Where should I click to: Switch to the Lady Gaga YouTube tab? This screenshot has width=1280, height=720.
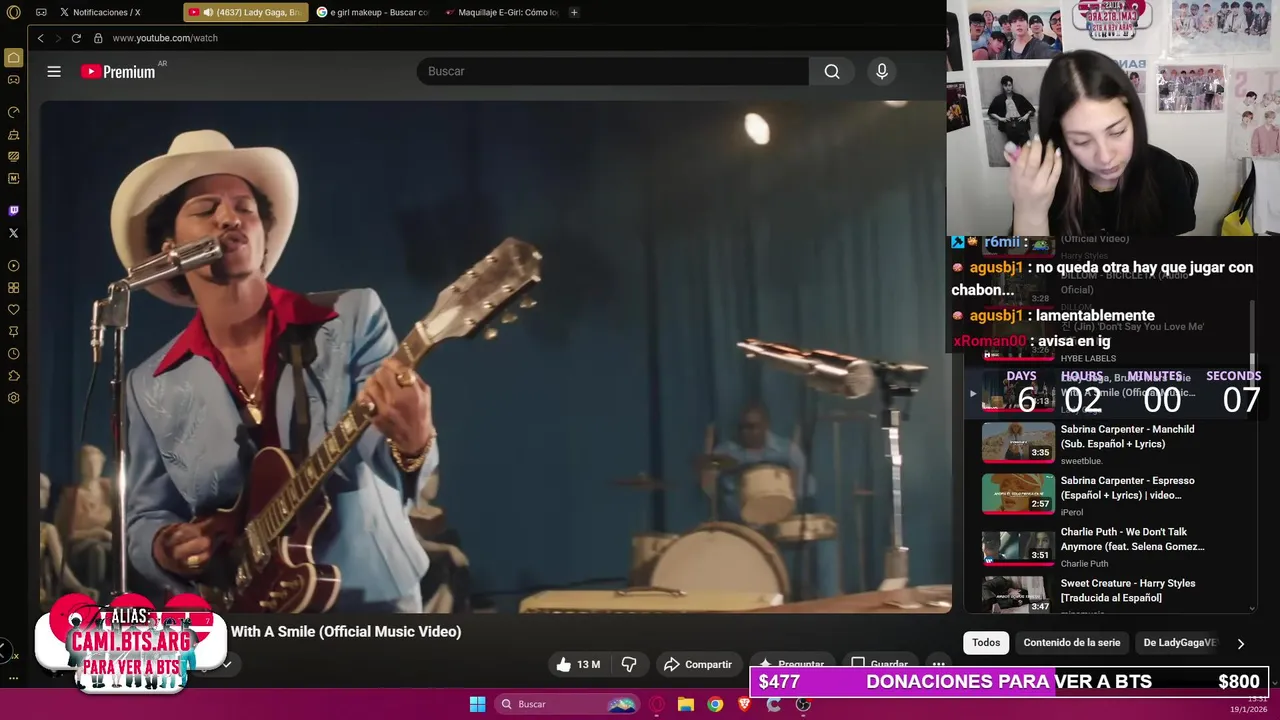click(246, 12)
